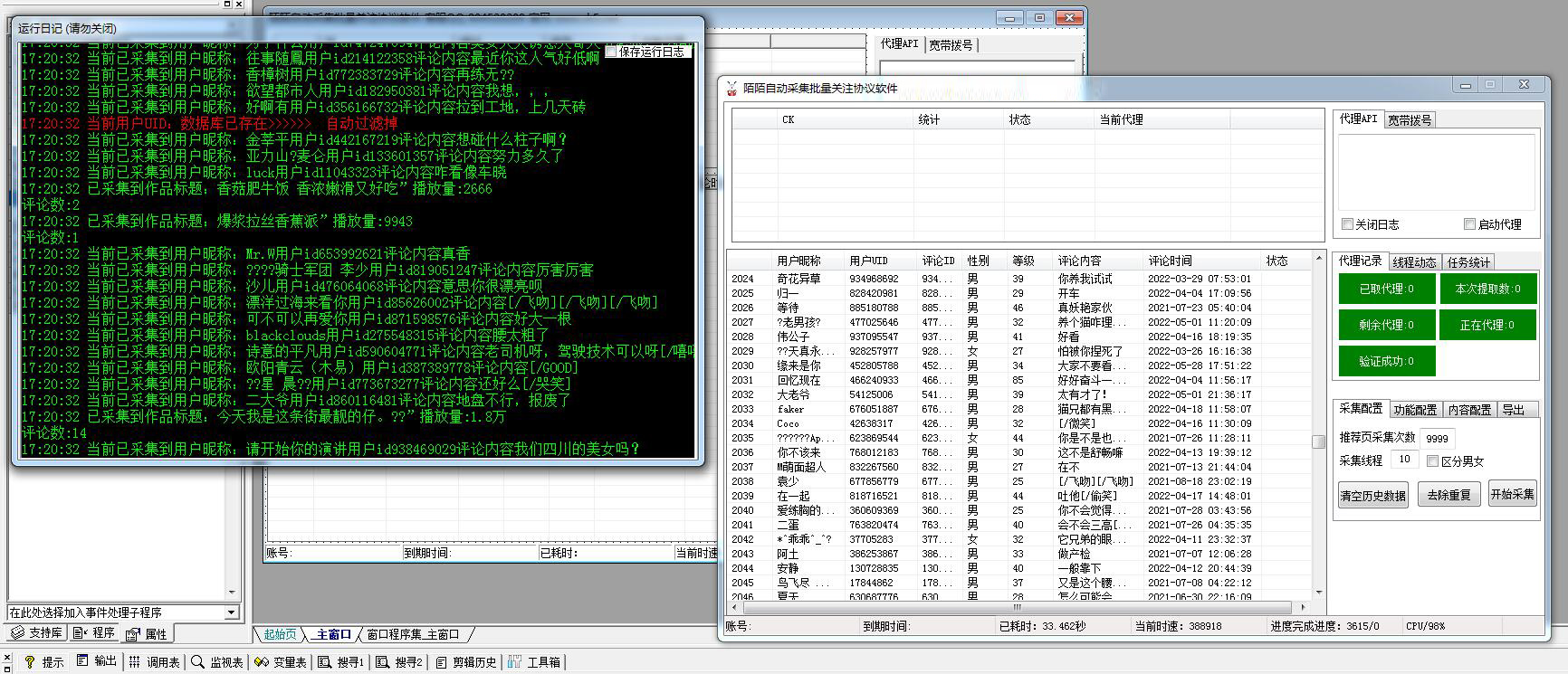Open the 调用表 call table icon

coord(135,662)
